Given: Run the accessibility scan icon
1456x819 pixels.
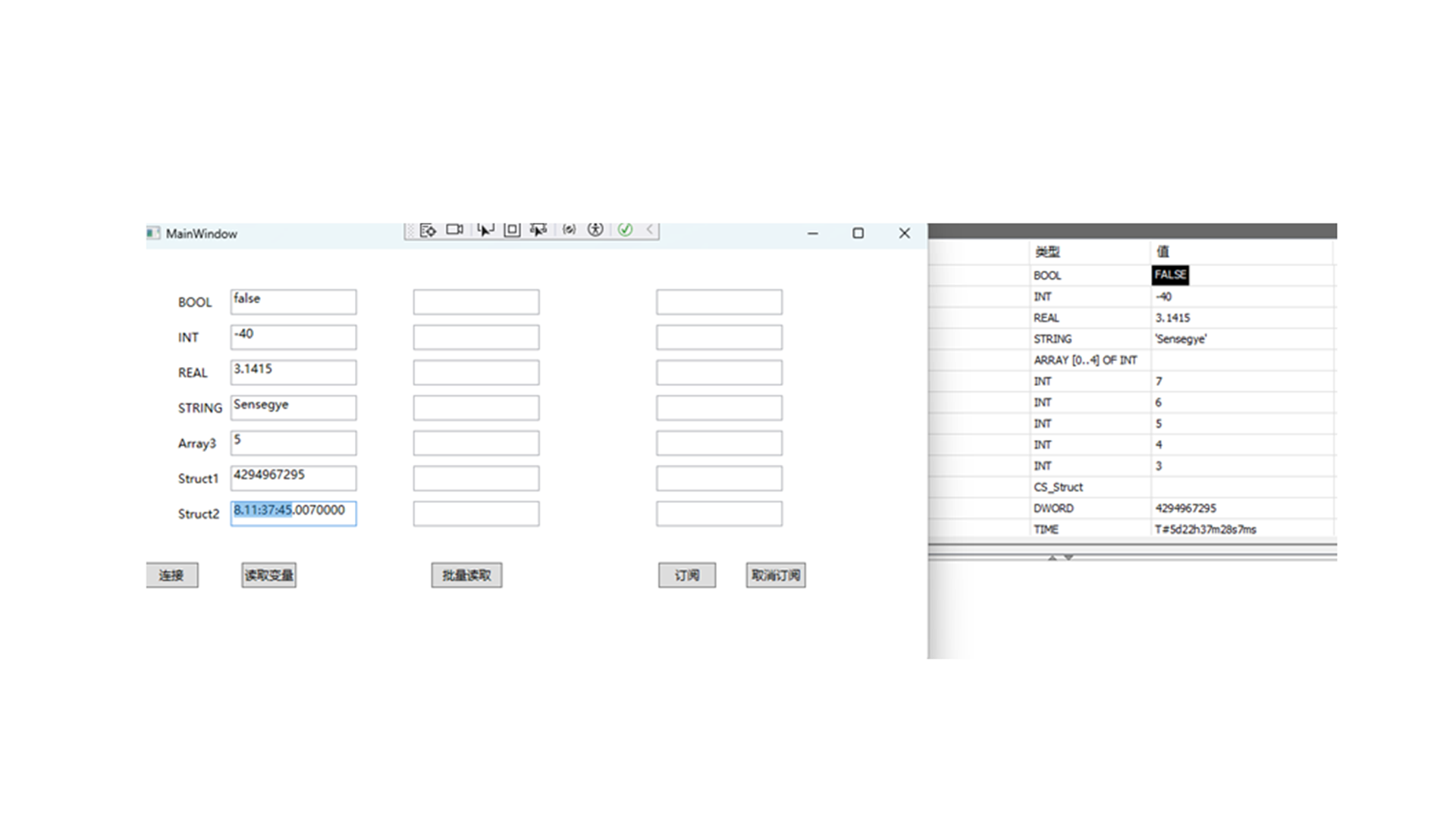Looking at the screenshot, I should [595, 229].
